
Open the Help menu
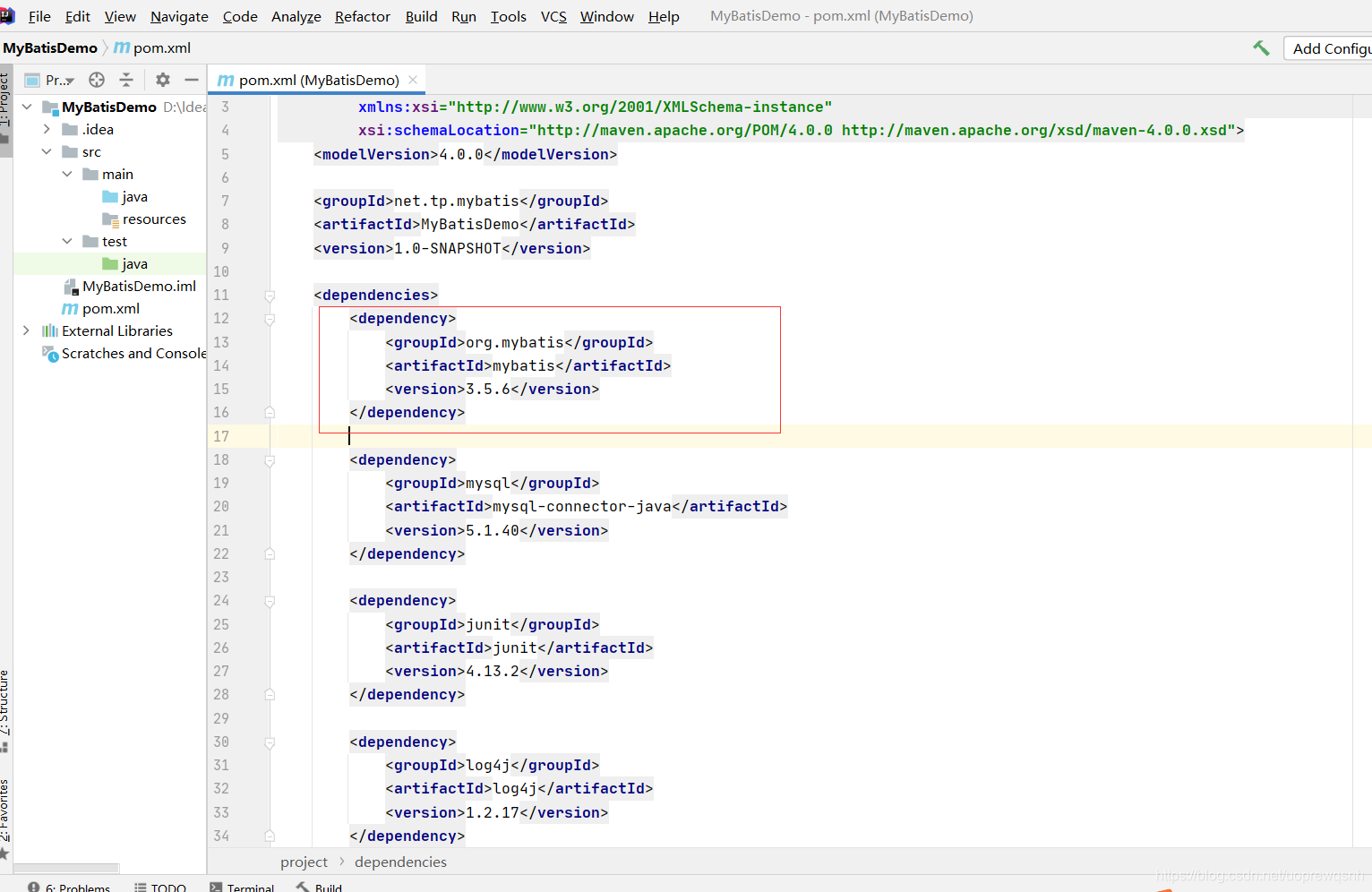tap(664, 16)
